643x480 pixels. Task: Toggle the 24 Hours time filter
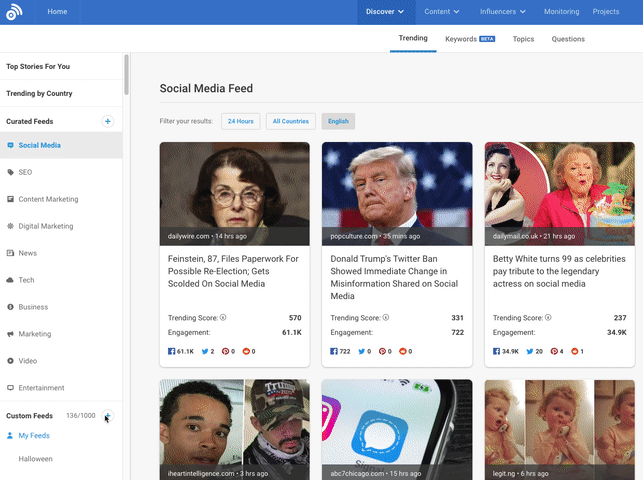click(x=240, y=121)
